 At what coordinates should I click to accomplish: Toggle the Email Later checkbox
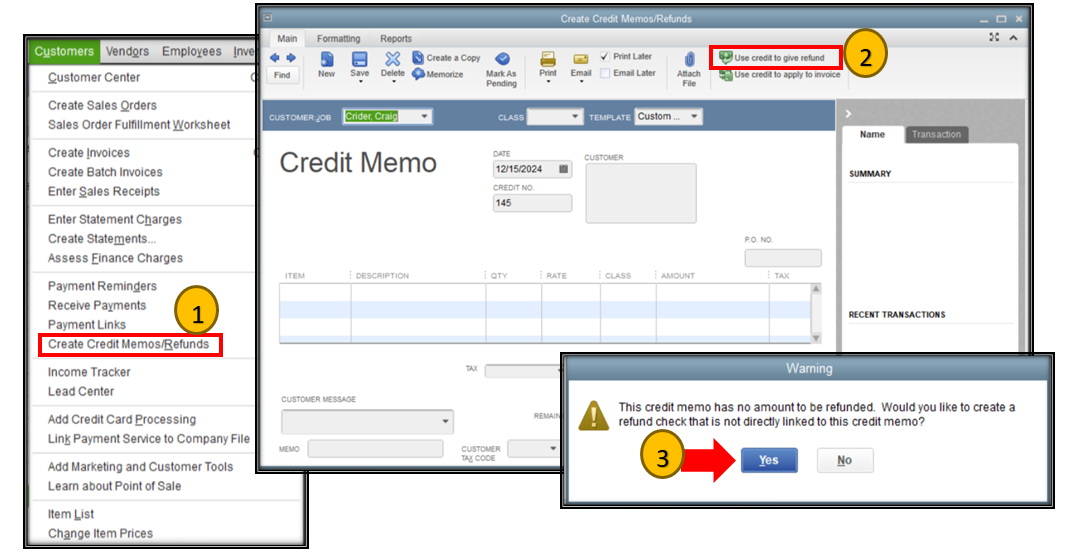605,73
